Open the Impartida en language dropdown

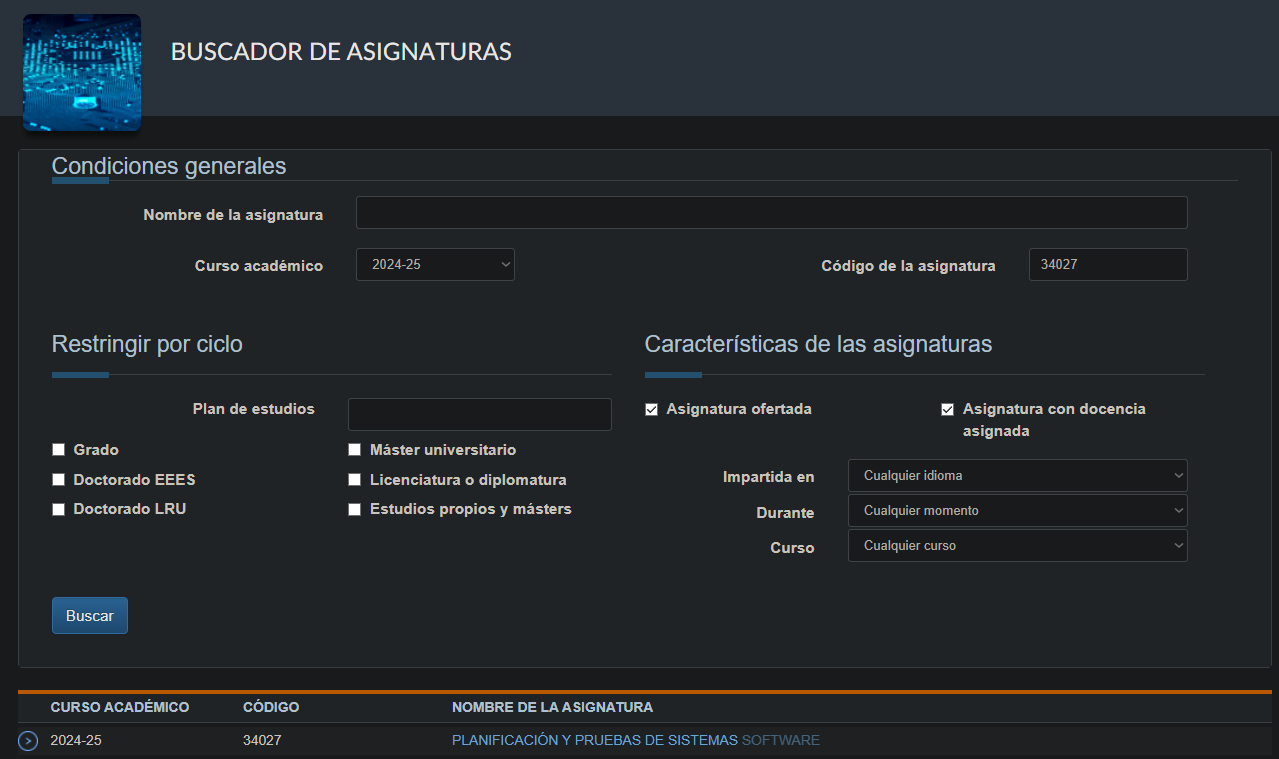click(1017, 476)
